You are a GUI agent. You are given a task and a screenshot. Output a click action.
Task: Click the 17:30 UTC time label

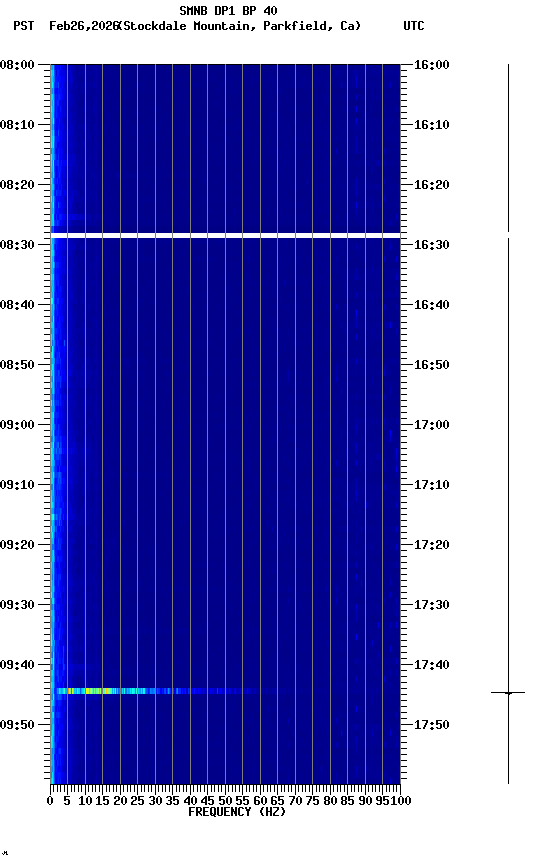pos(432,606)
